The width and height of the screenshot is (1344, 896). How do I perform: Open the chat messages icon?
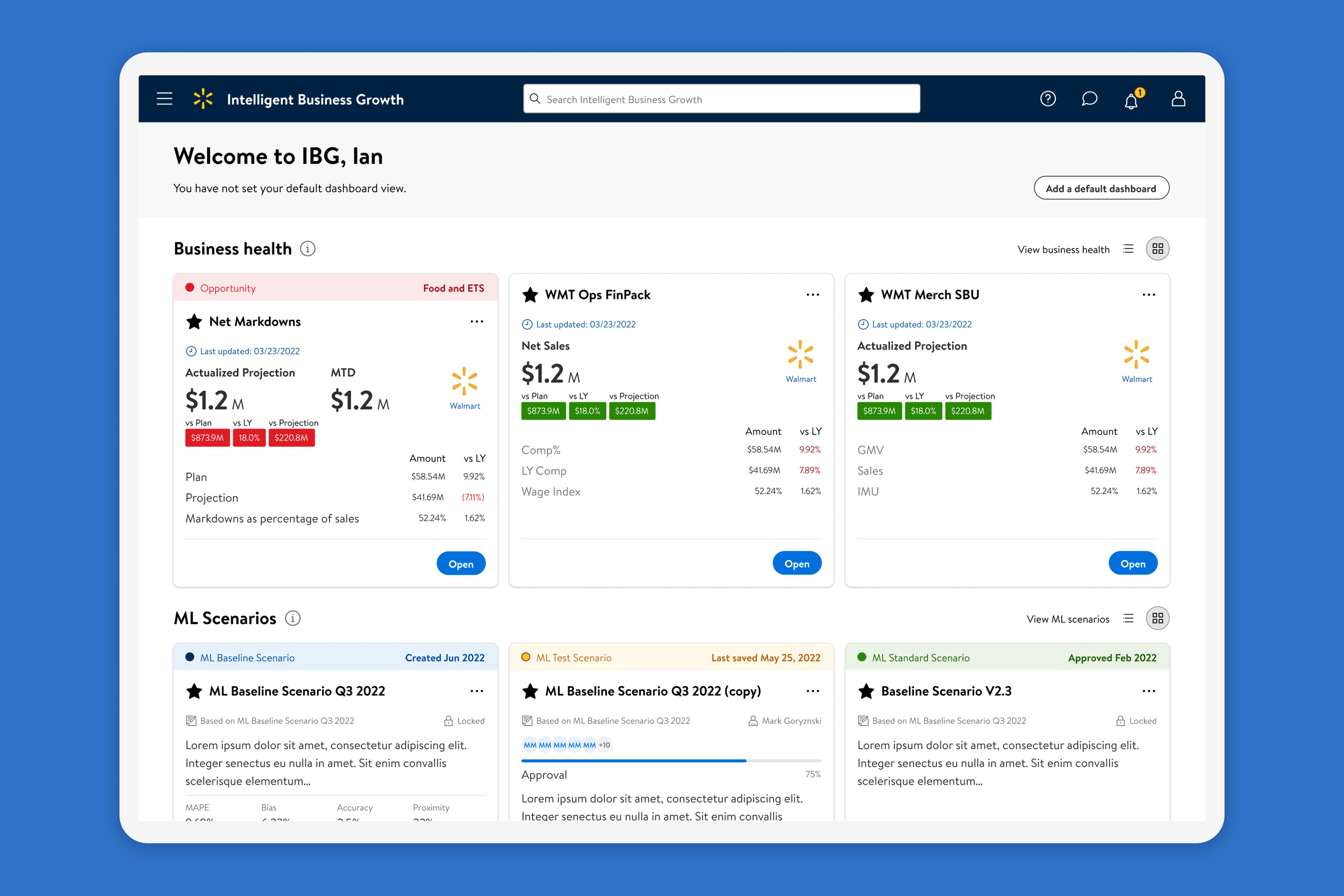[x=1089, y=99]
